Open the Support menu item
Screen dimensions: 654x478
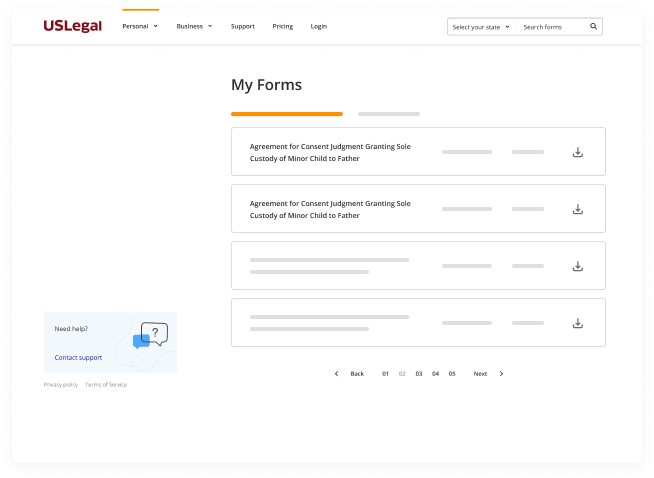click(x=242, y=26)
